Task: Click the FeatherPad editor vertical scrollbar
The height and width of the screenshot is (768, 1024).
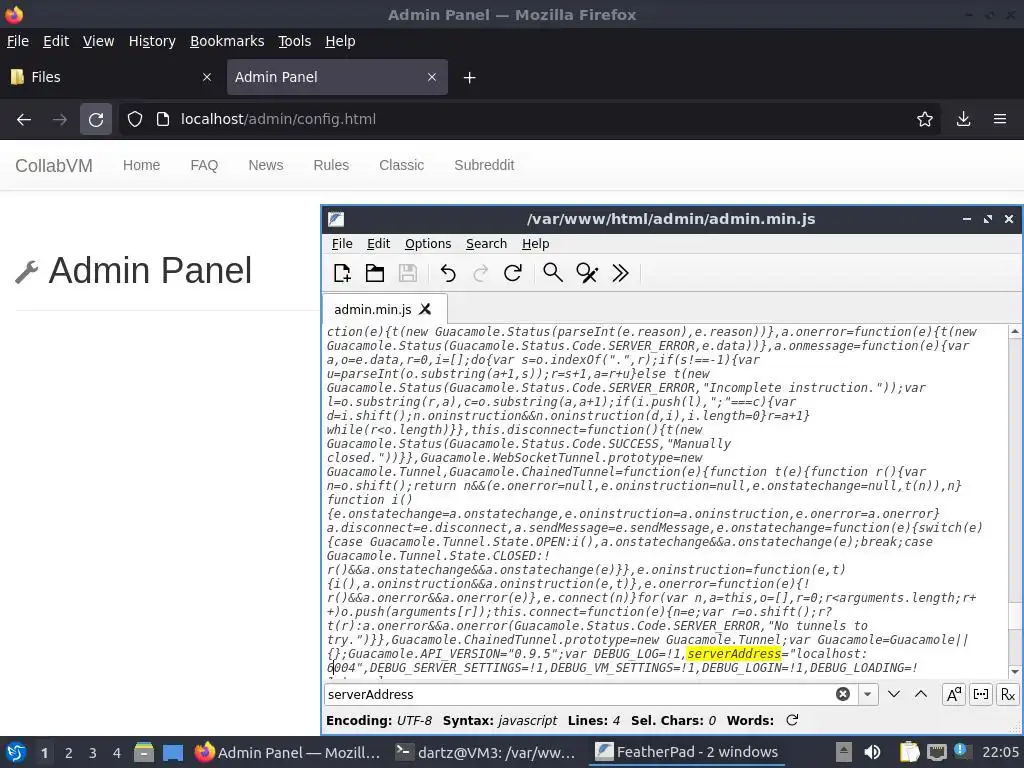Action: pyautogui.click(x=1015, y=502)
